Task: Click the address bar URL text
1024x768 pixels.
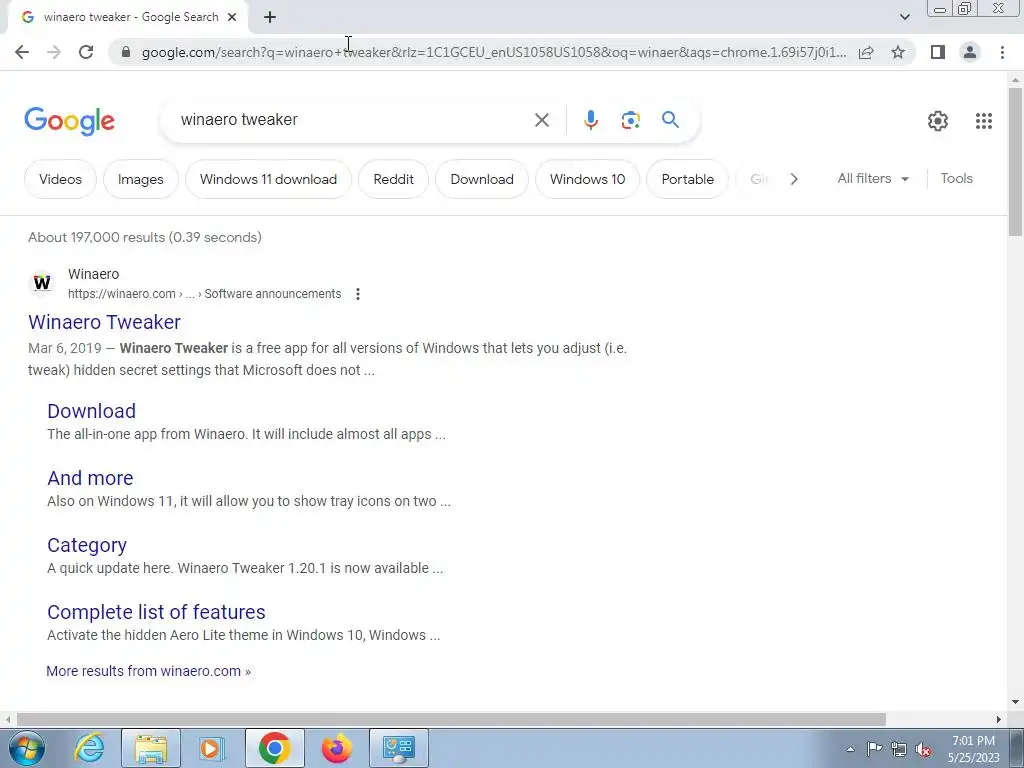Action: [494, 52]
